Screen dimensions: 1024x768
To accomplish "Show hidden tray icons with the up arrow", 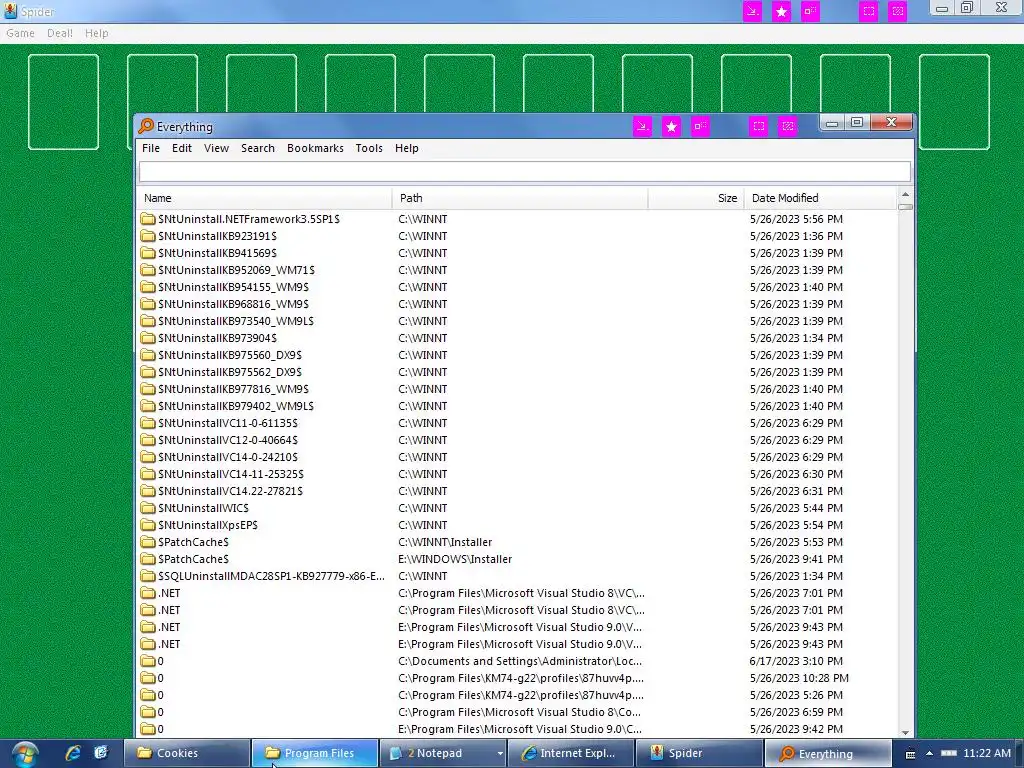I will pyautogui.click(x=929, y=753).
